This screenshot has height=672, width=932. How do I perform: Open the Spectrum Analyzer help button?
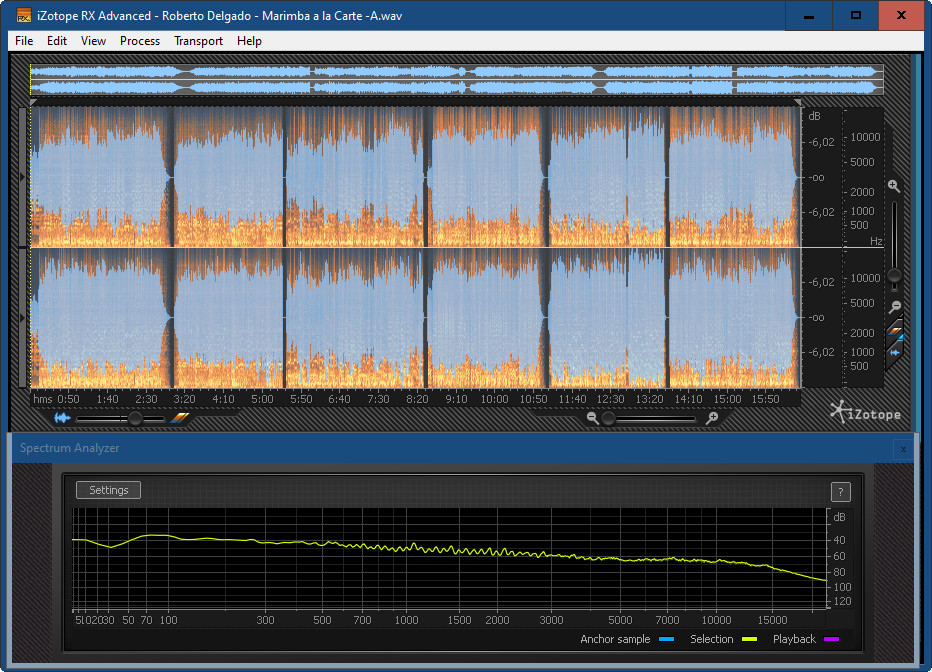point(840,491)
